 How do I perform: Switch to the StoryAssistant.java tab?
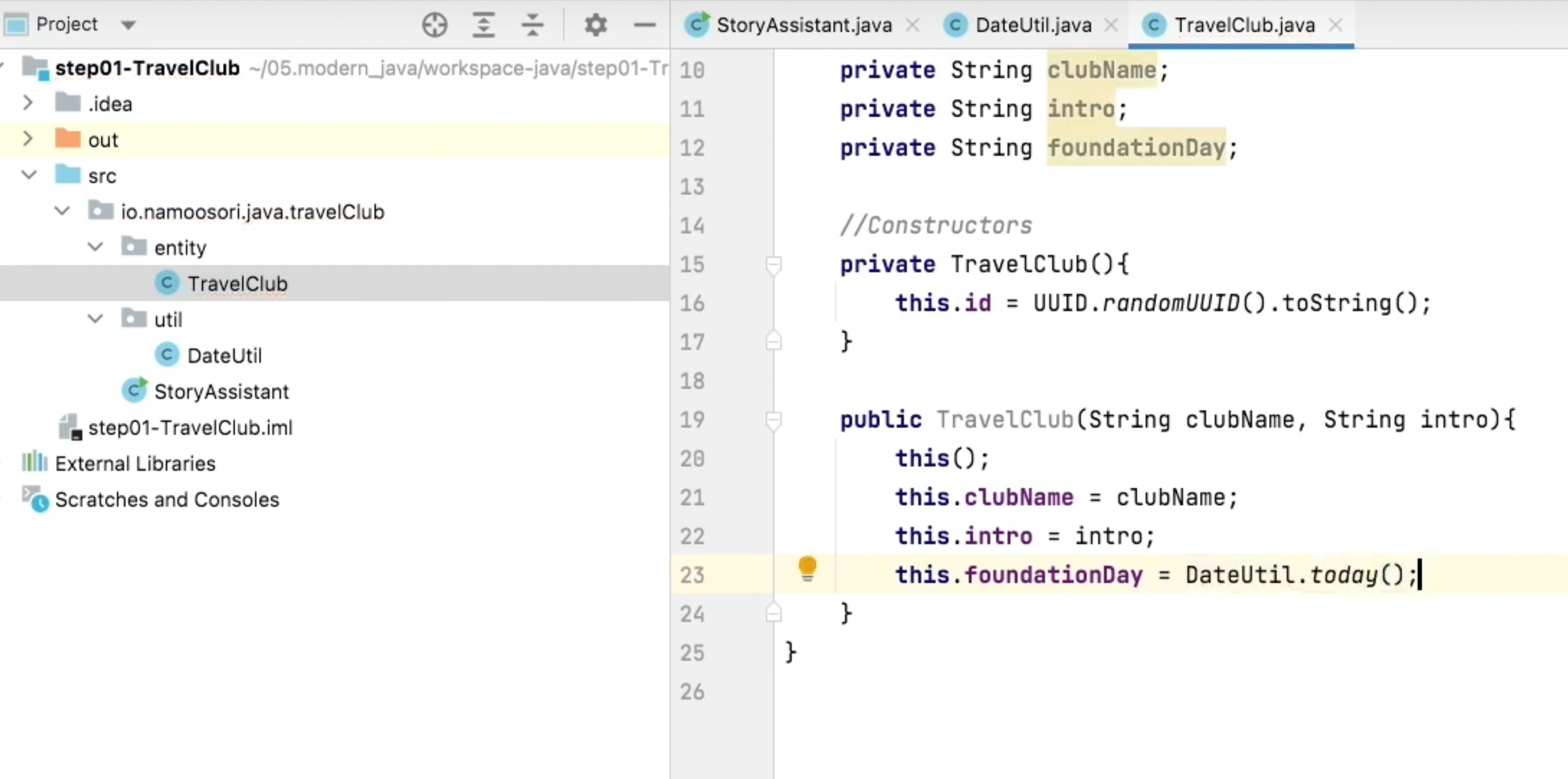[x=803, y=25]
